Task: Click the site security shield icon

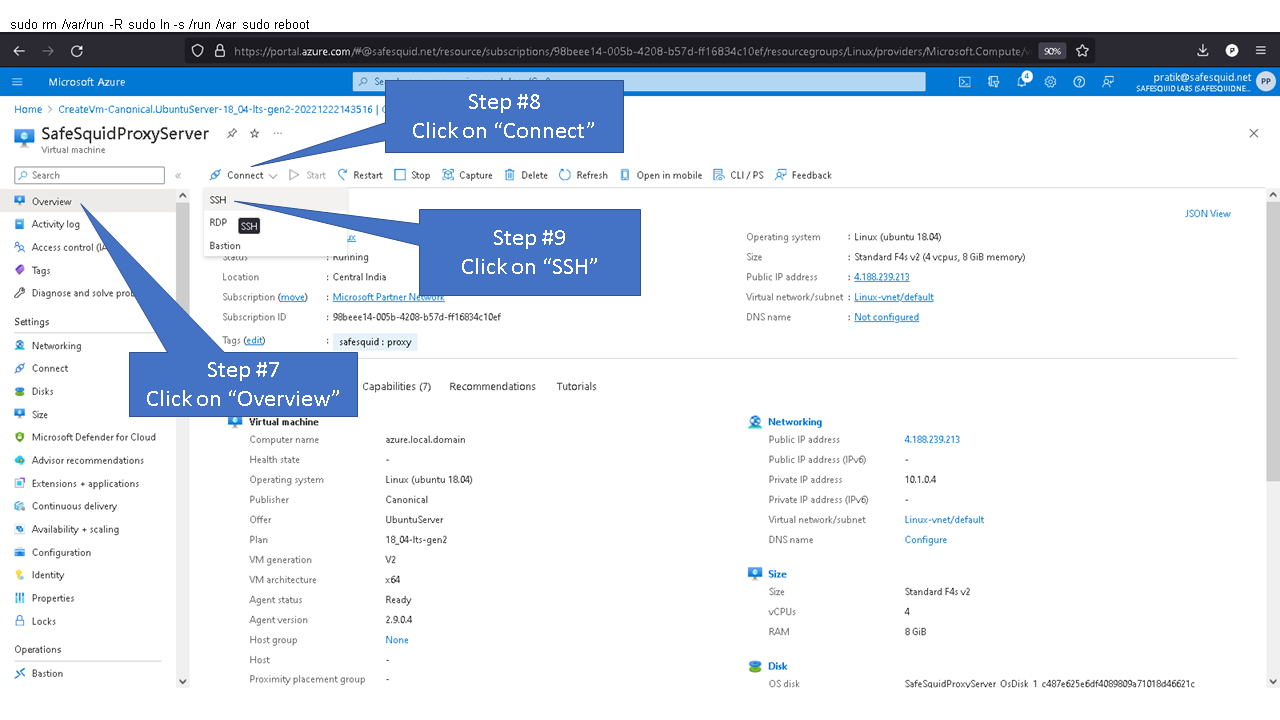Action: 198,51
